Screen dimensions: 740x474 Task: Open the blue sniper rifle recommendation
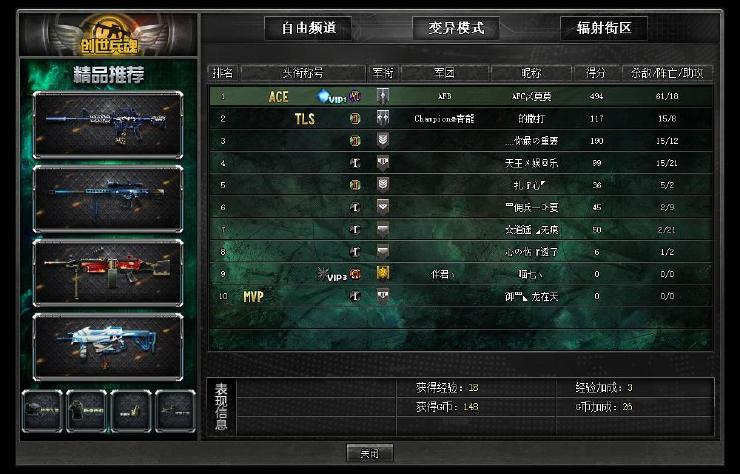108,199
